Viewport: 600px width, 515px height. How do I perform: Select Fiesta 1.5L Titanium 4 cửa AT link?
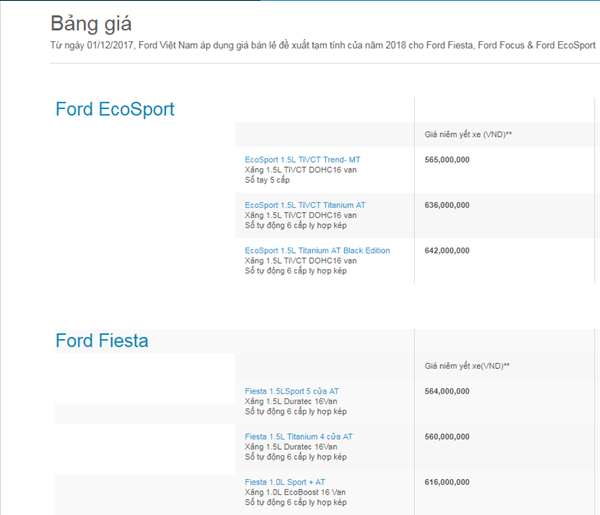tap(298, 437)
